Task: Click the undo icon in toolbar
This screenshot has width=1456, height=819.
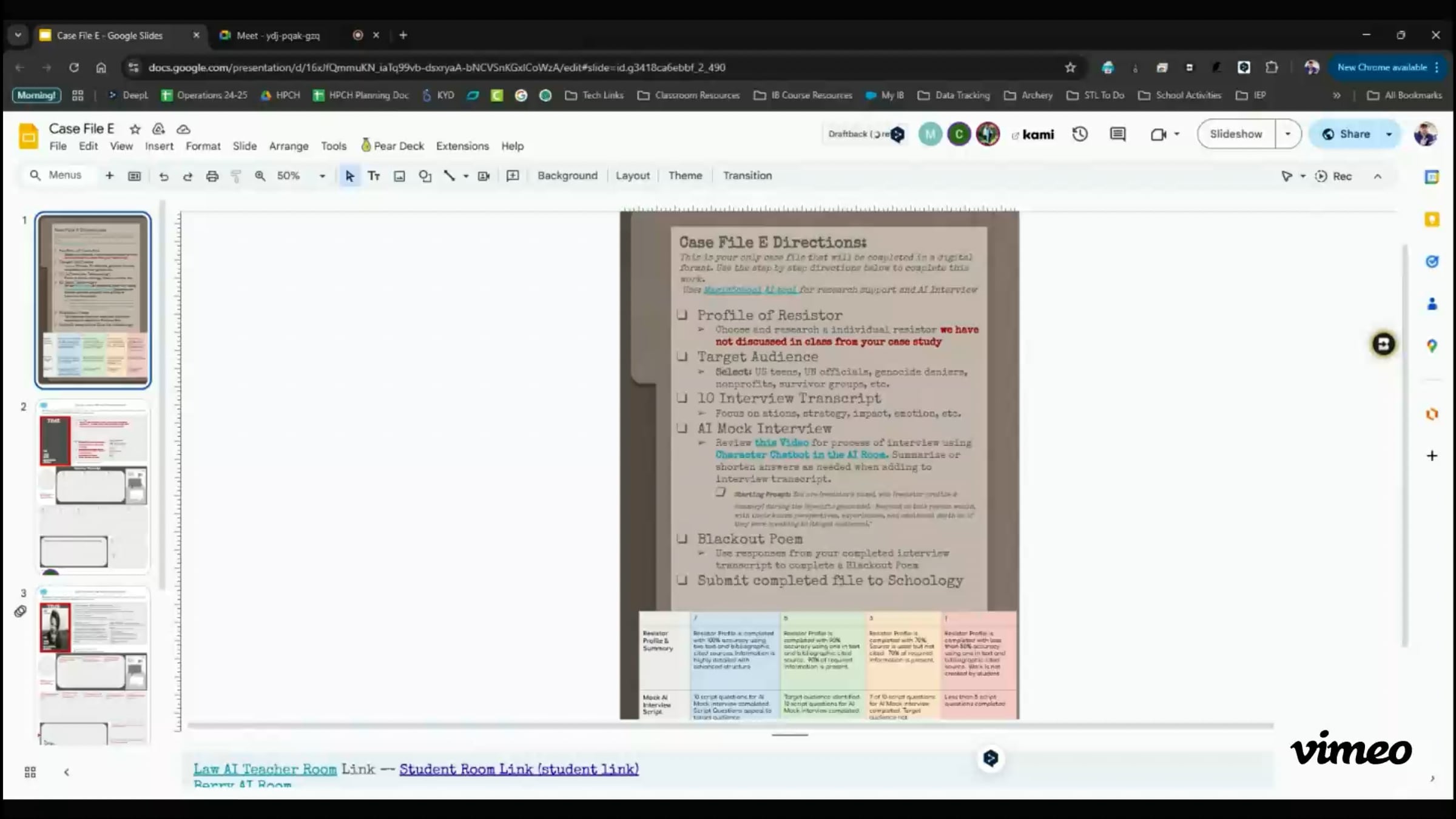Action: pyautogui.click(x=163, y=176)
